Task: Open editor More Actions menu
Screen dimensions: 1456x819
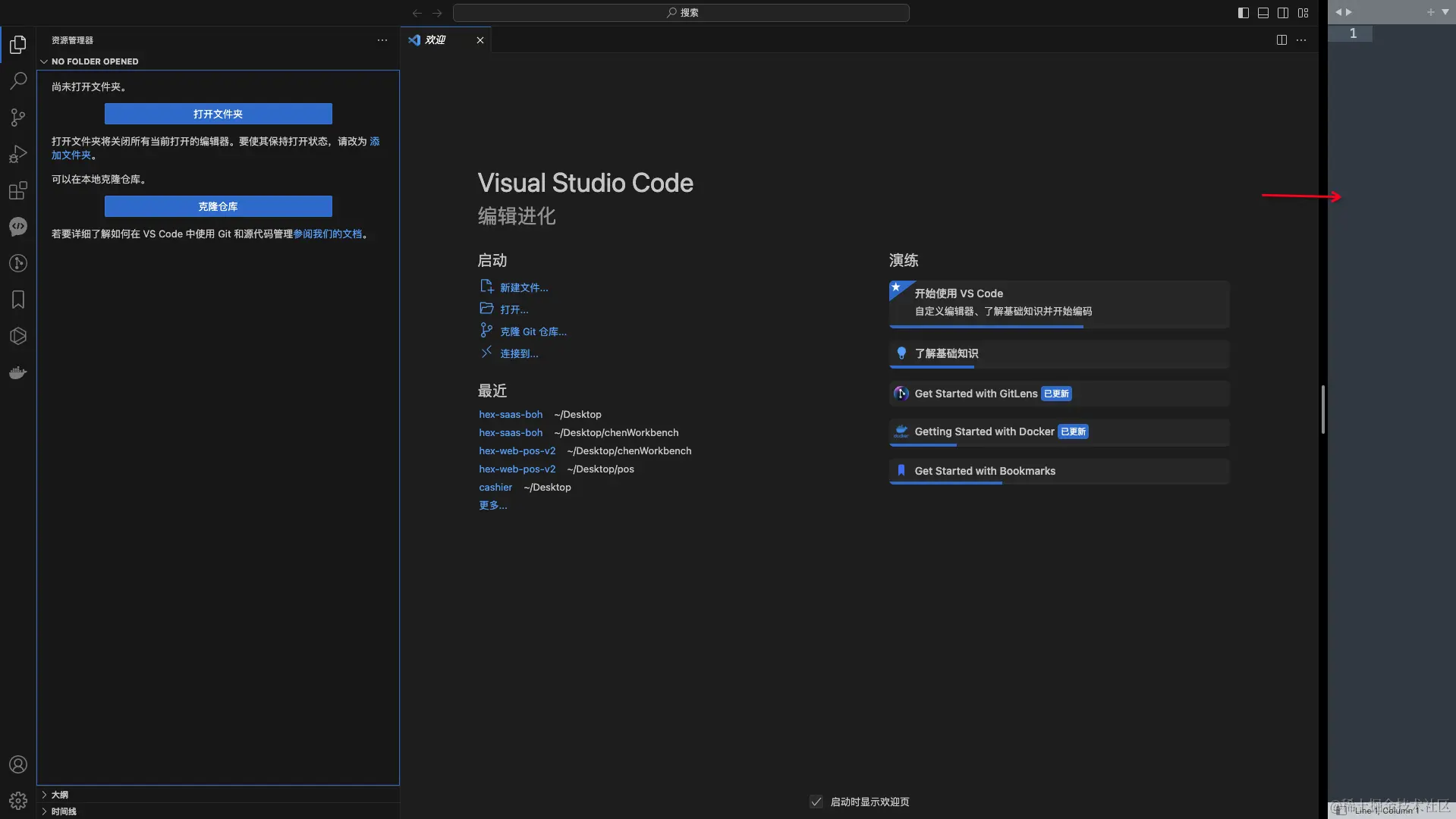Action: (x=1301, y=40)
